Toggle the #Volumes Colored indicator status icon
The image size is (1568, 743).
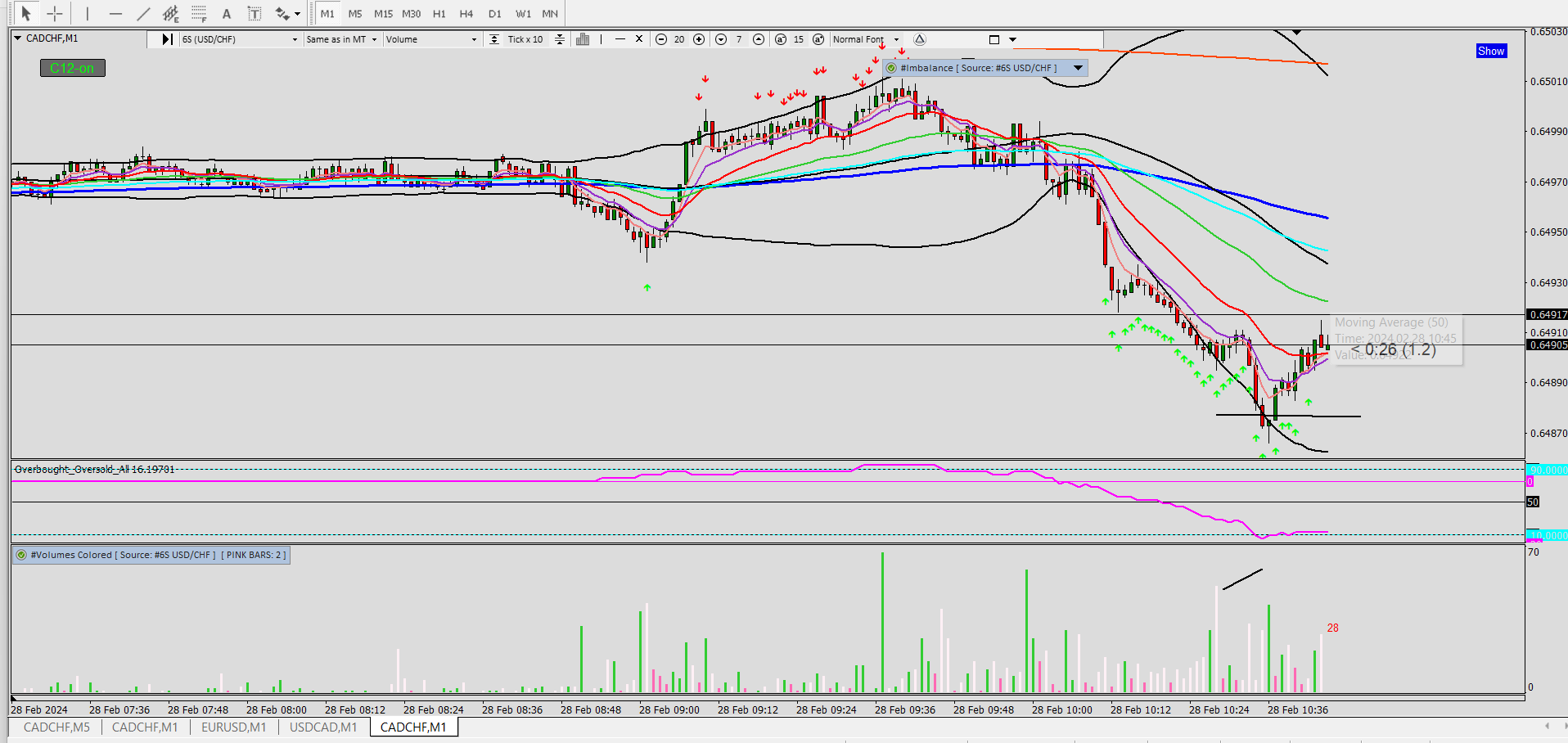coord(22,555)
